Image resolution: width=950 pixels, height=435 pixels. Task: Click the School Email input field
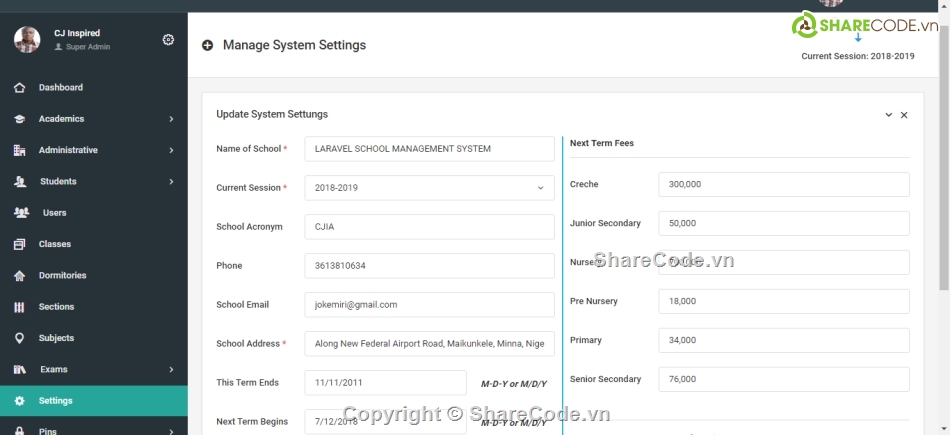click(429, 305)
